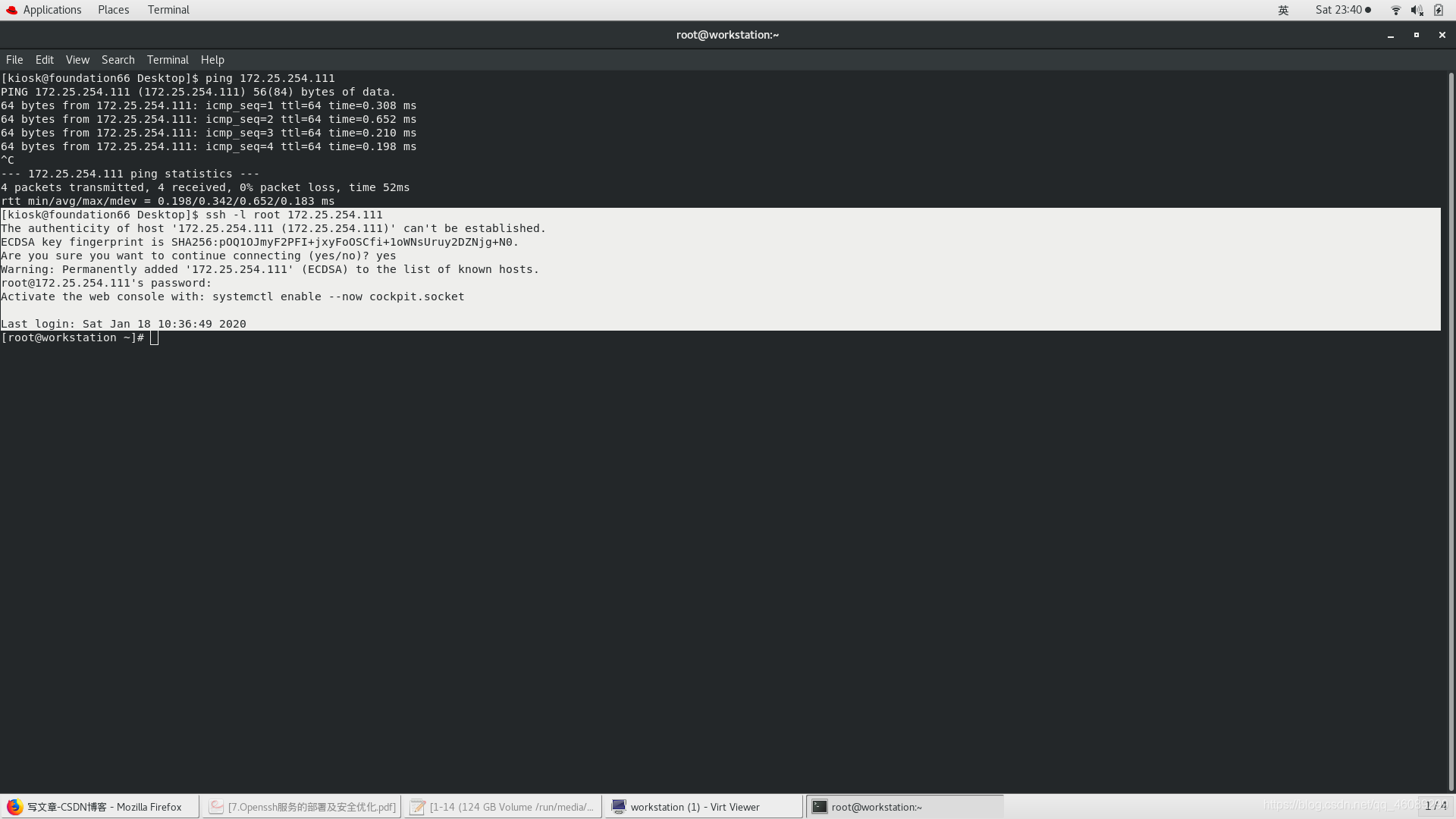This screenshot has width=1456, height=819.
Task: Switch to the 1-14 Volume text editor window
Action: pos(504,807)
